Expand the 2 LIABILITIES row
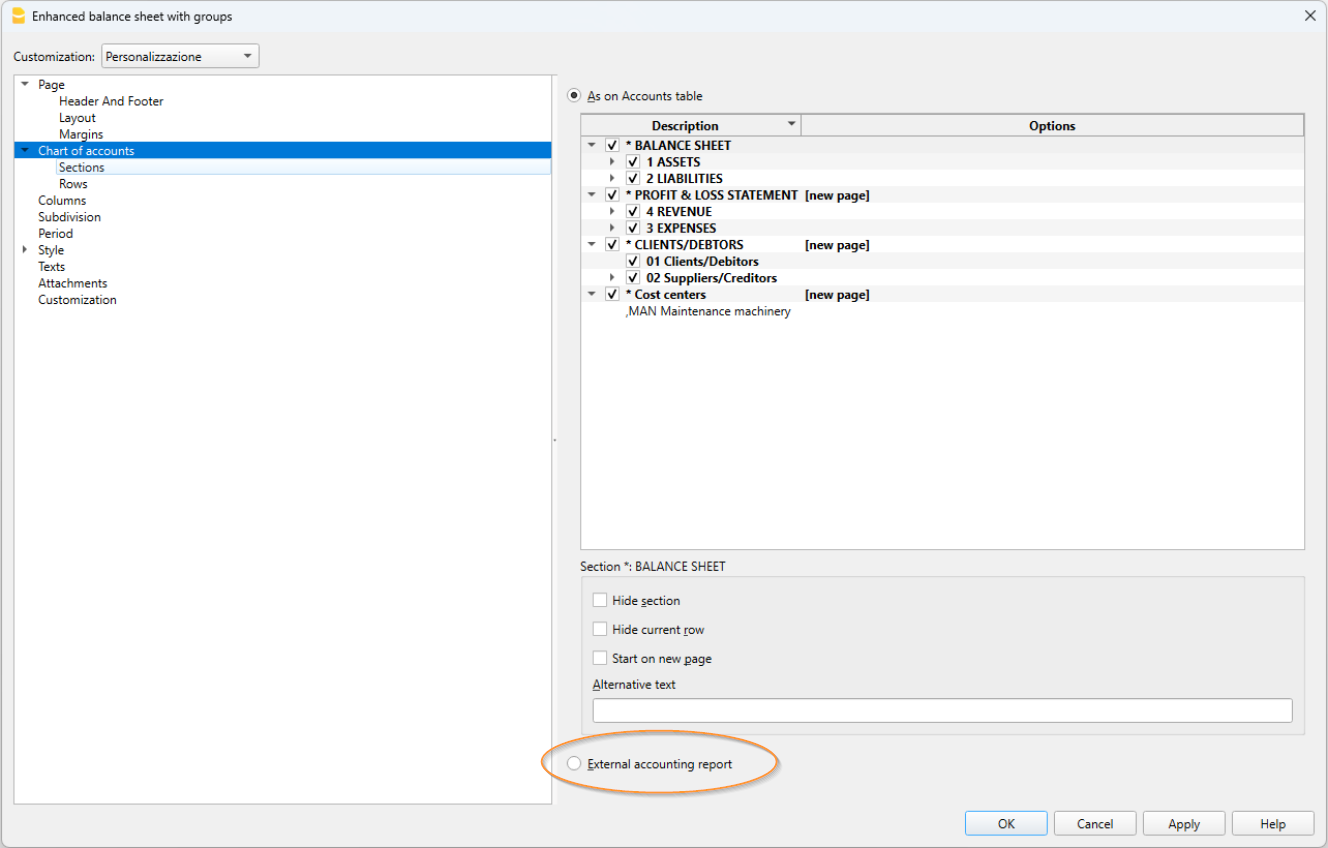This screenshot has width=1328, height=848. [612, 178]
